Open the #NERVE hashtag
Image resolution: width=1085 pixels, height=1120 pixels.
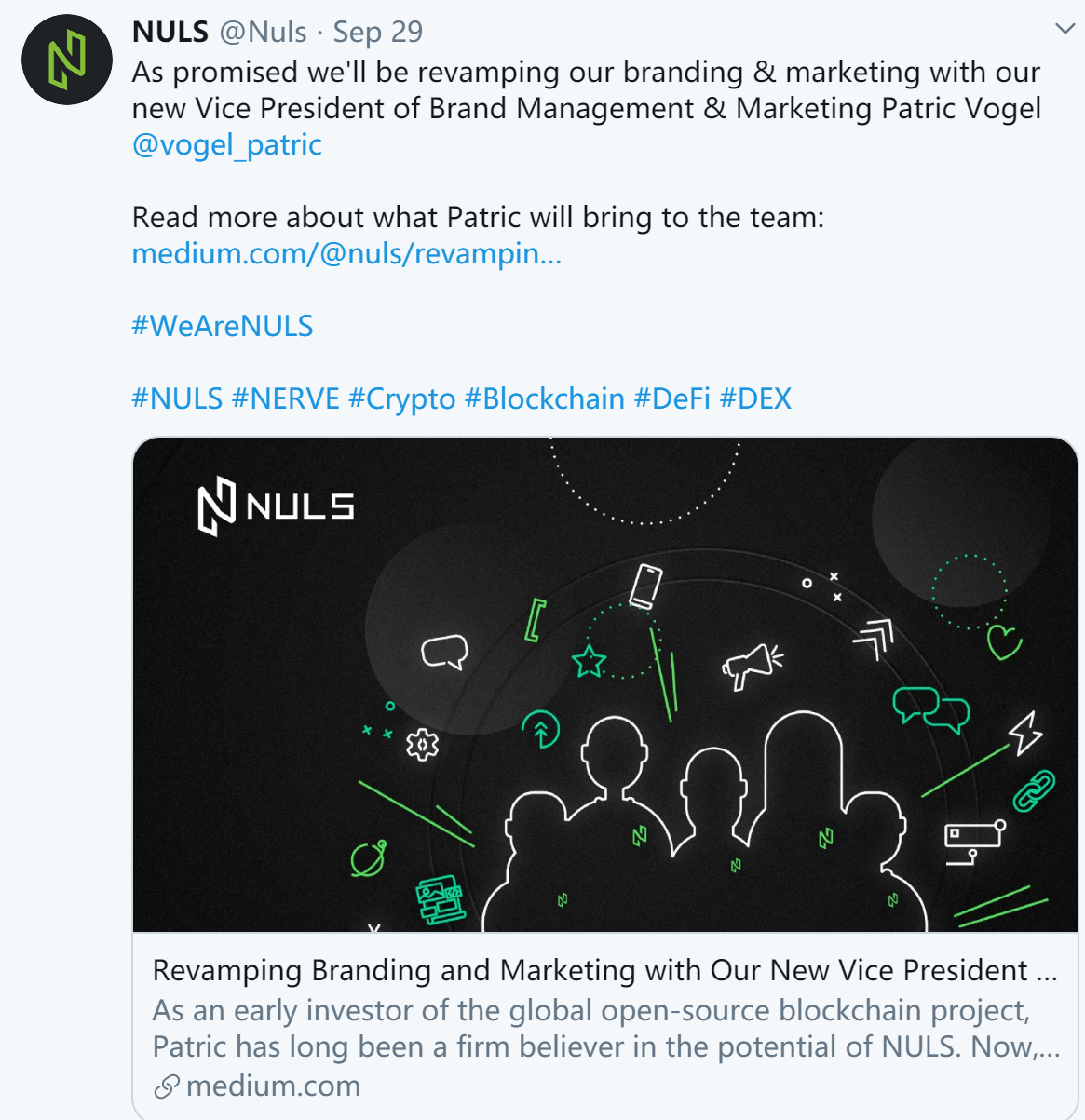[285, 398]
